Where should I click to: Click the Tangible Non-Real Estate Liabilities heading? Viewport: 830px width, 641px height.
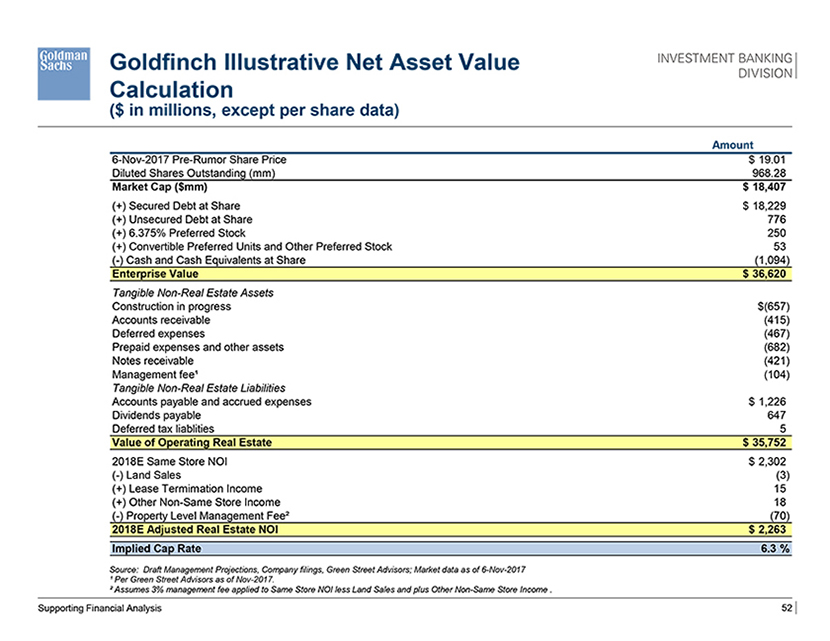[x=200, y=388]
